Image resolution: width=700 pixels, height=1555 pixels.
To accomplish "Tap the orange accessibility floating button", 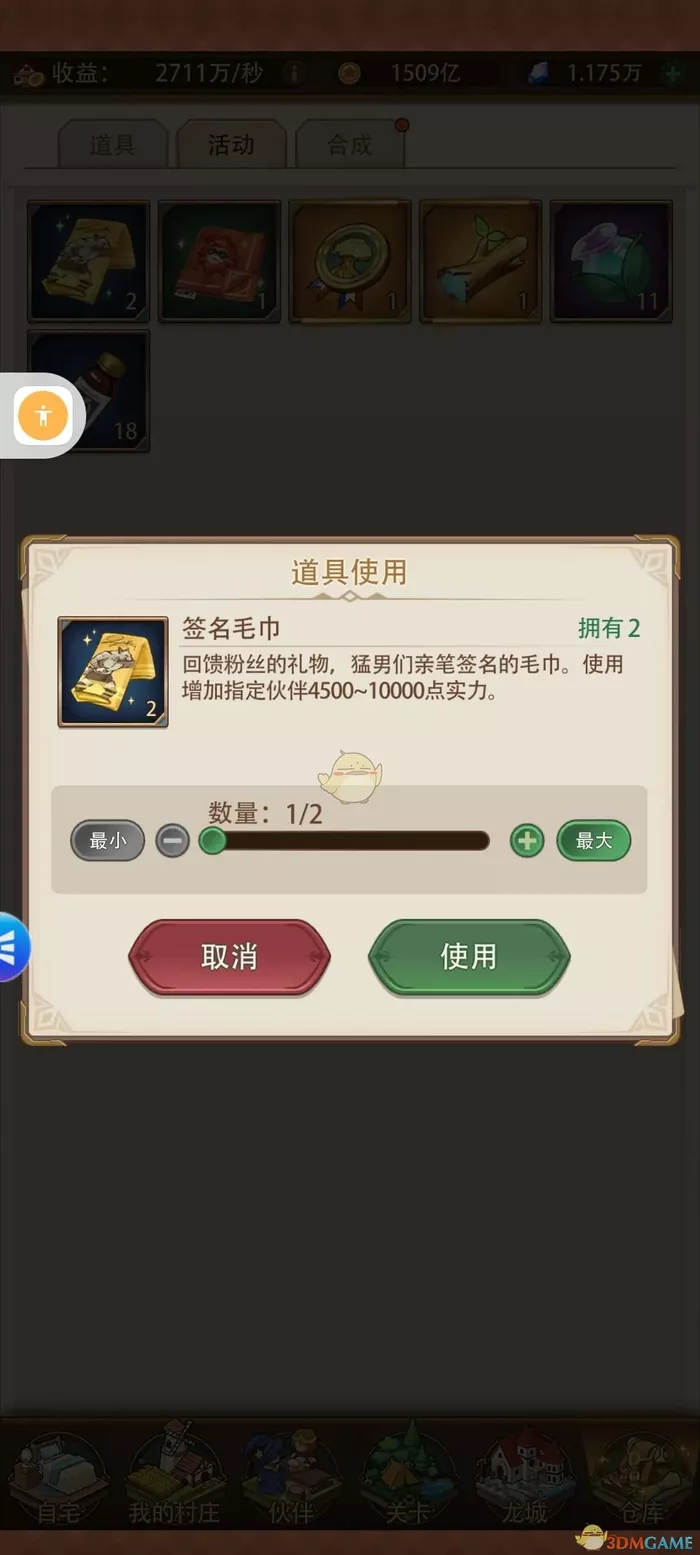I will tap(43, 415).
